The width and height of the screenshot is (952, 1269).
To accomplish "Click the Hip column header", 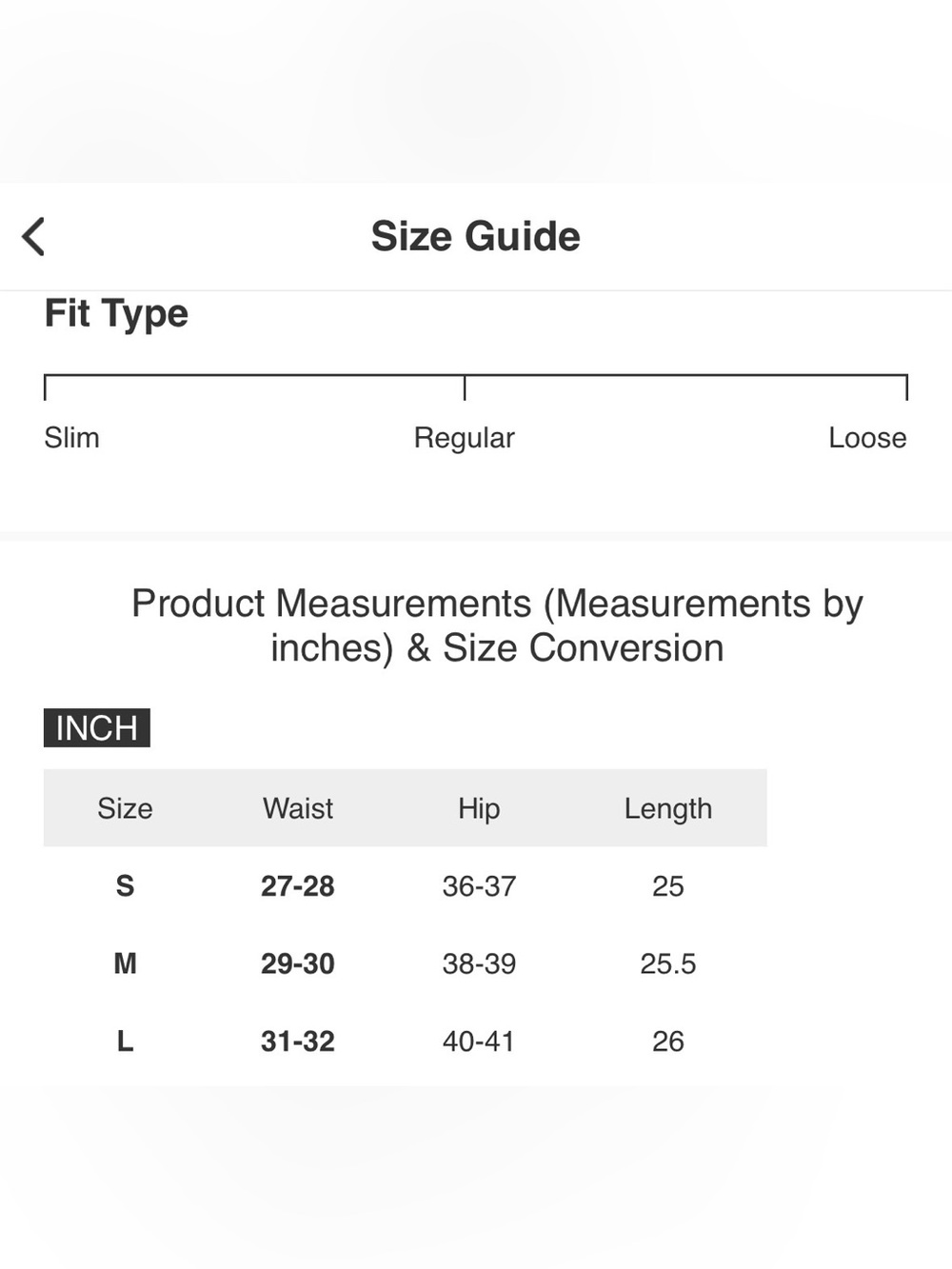I will 479,808.
